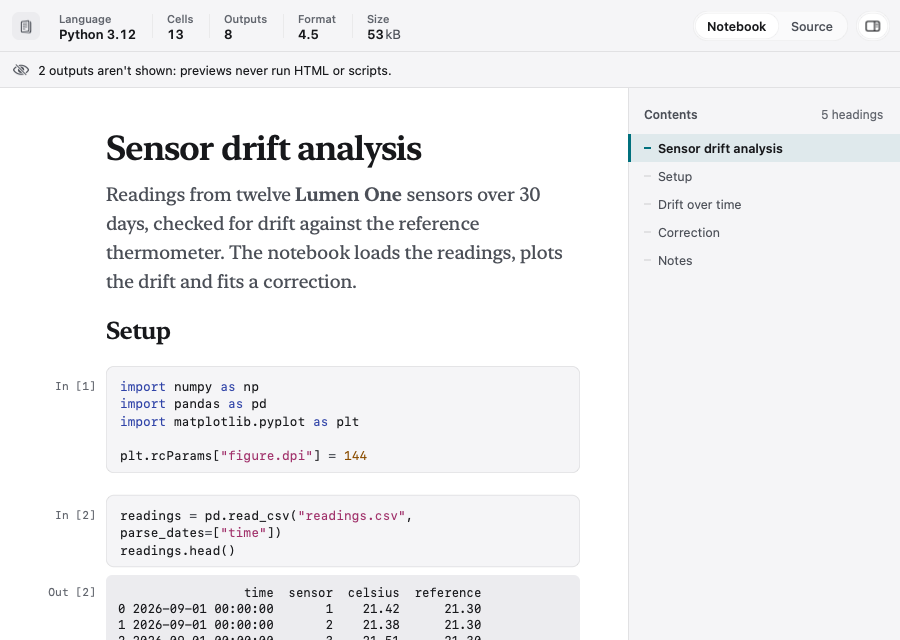Switch to the Notebook view tab

pyautogui.click(x=736, y=26)
